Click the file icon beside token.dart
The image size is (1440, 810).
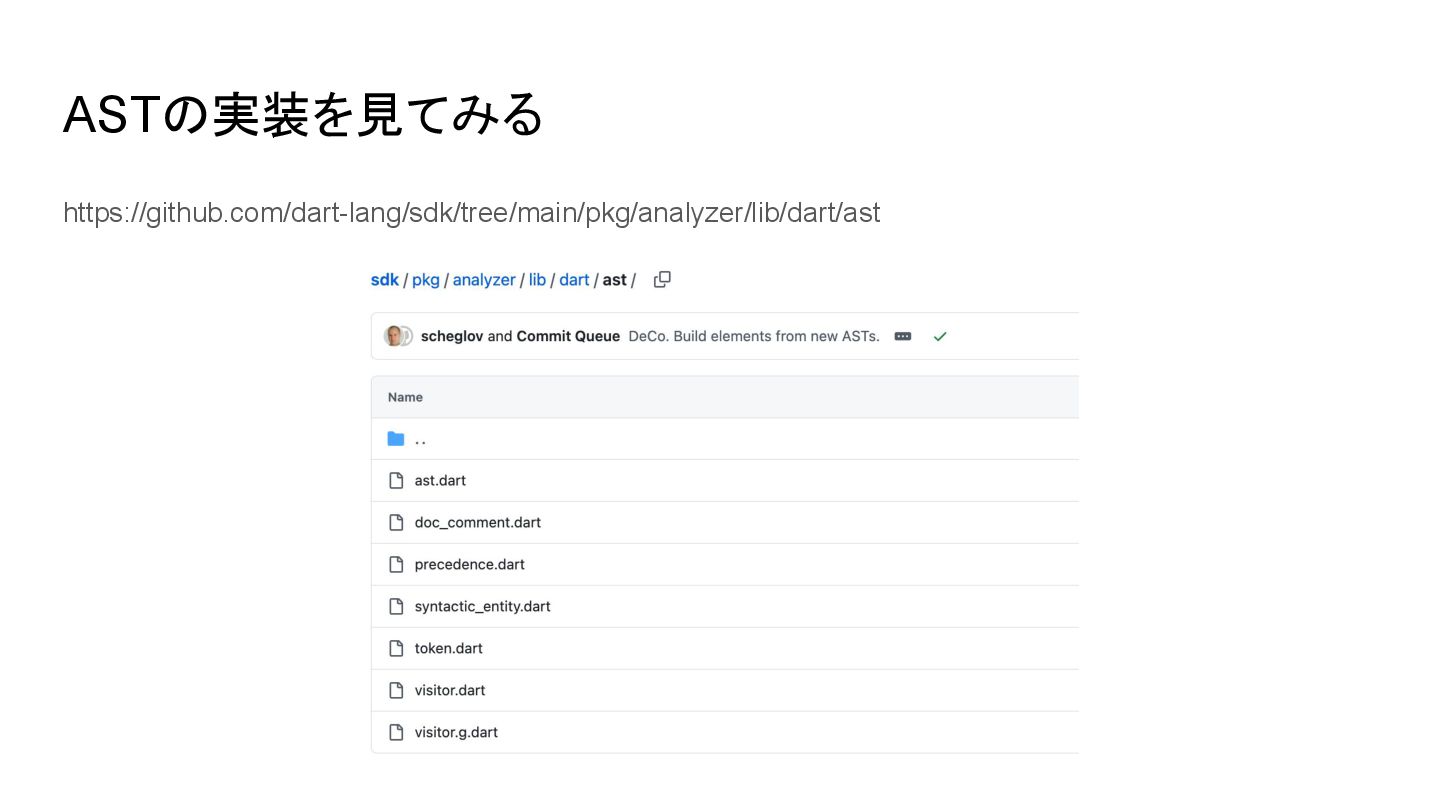(396, 649)
